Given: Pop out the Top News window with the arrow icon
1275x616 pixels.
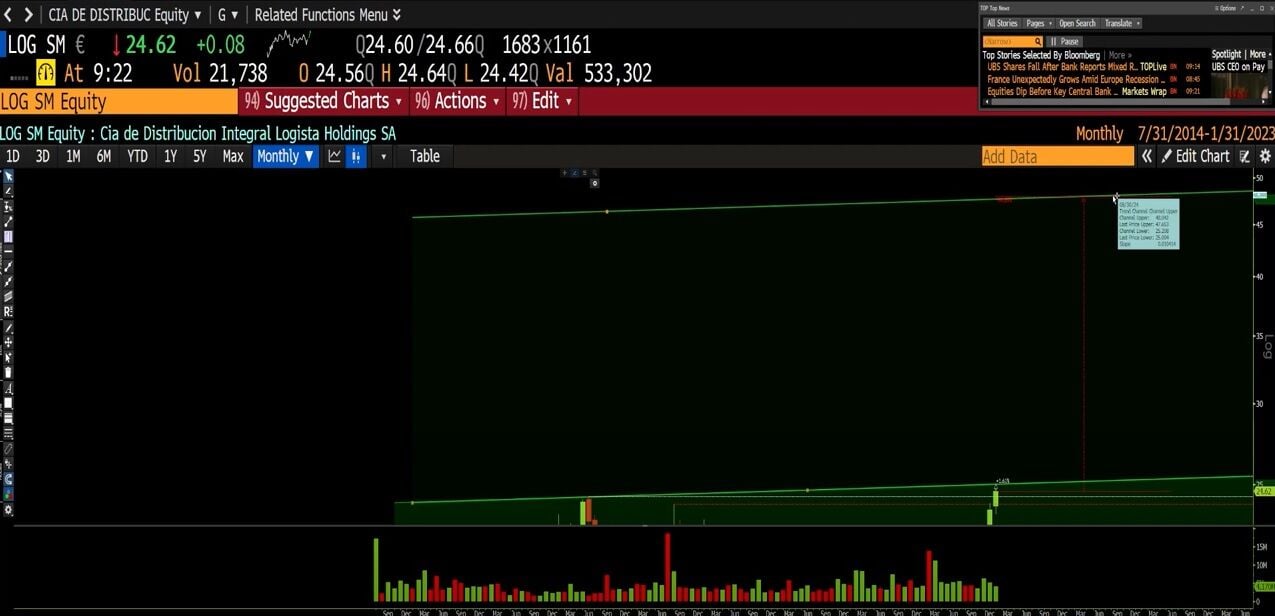Looking at the screenshot, I should [x=1242, y=9].
